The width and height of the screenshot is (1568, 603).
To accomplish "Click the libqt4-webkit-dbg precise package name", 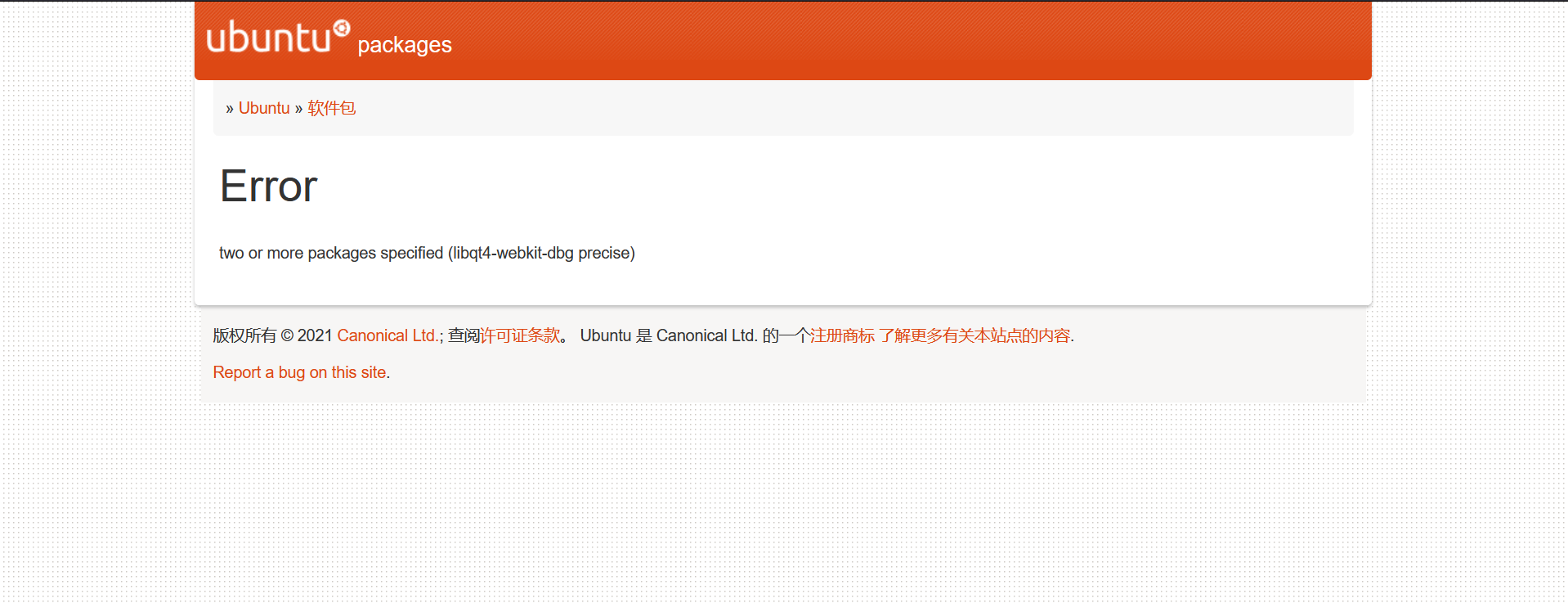I will pos(541,253).
